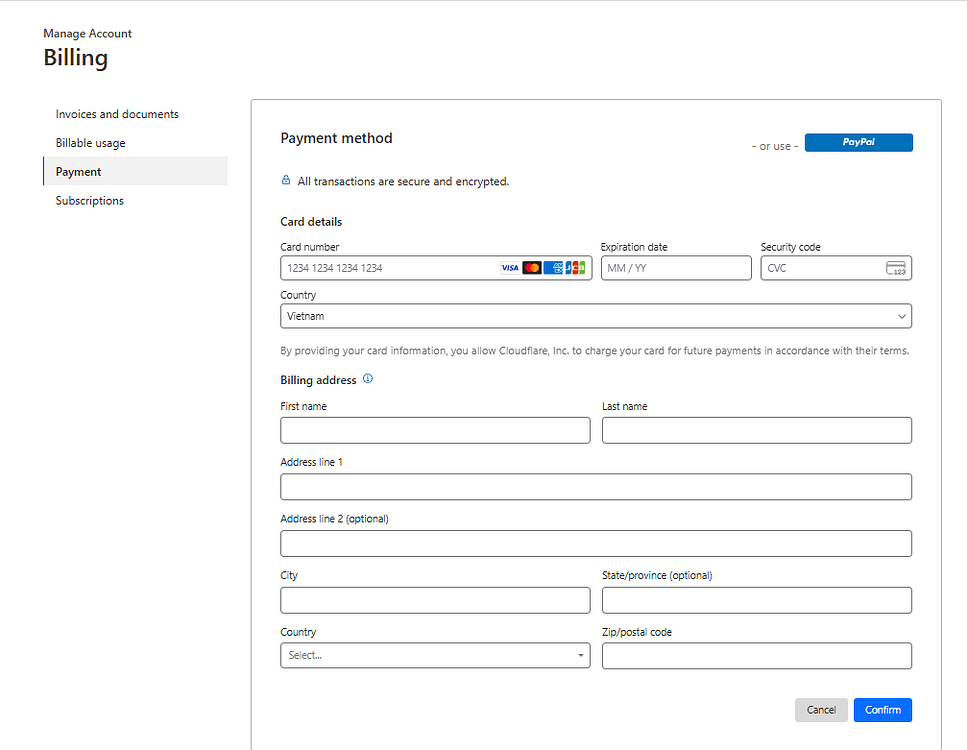Click the Billing address info icon
This screenshot has width=967, height=750.
pos(368,379)
